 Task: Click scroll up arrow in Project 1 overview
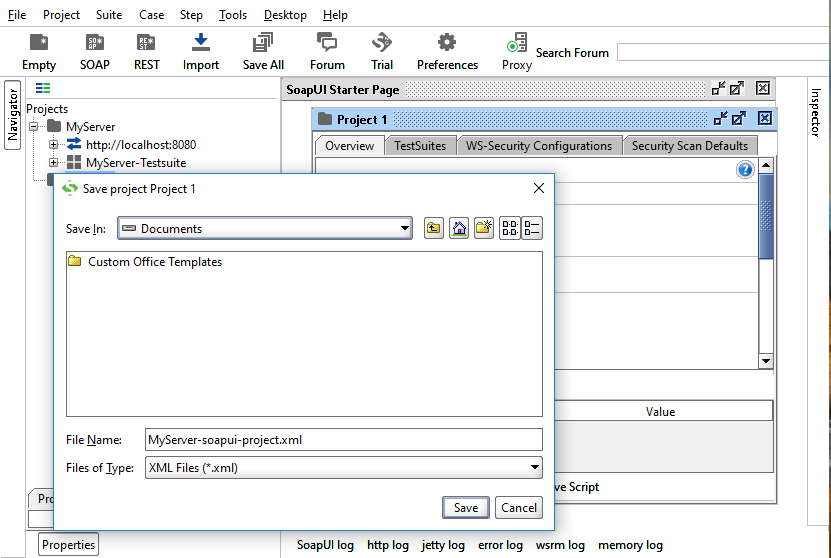coord(766,165)
